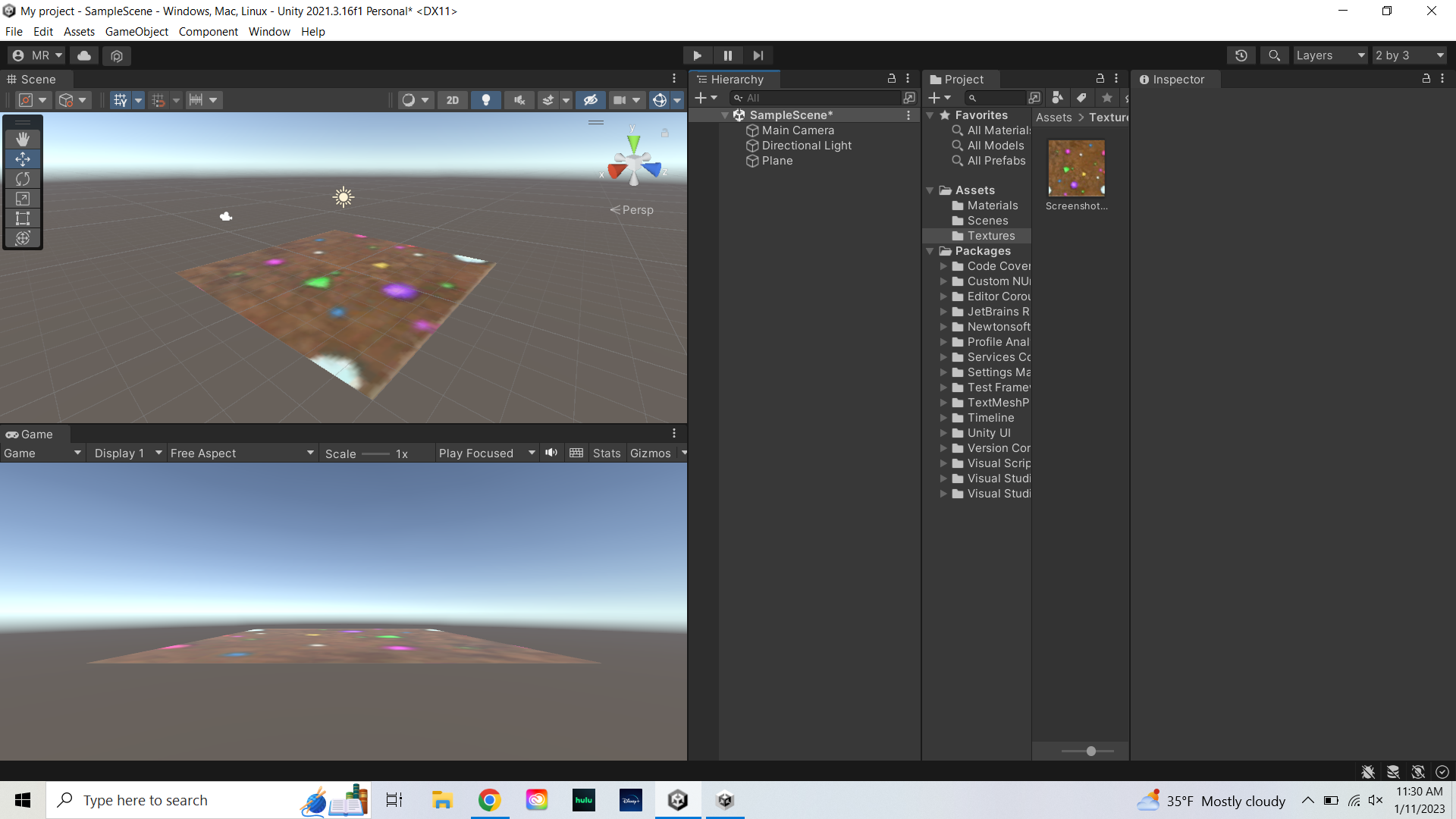
Task: Open the GameObject menu
Action: click(x=136, y=32)
